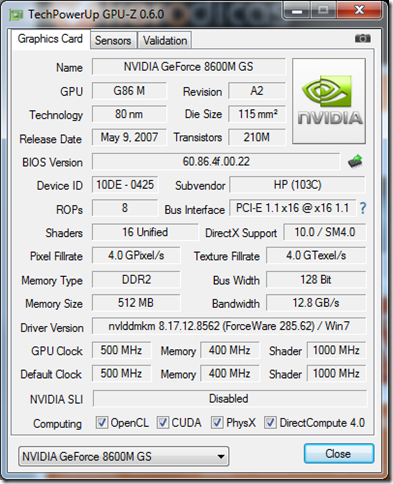The image size is (393, 484).
Task: Click the camera screenshot icon
Action: tap(362, 38)
